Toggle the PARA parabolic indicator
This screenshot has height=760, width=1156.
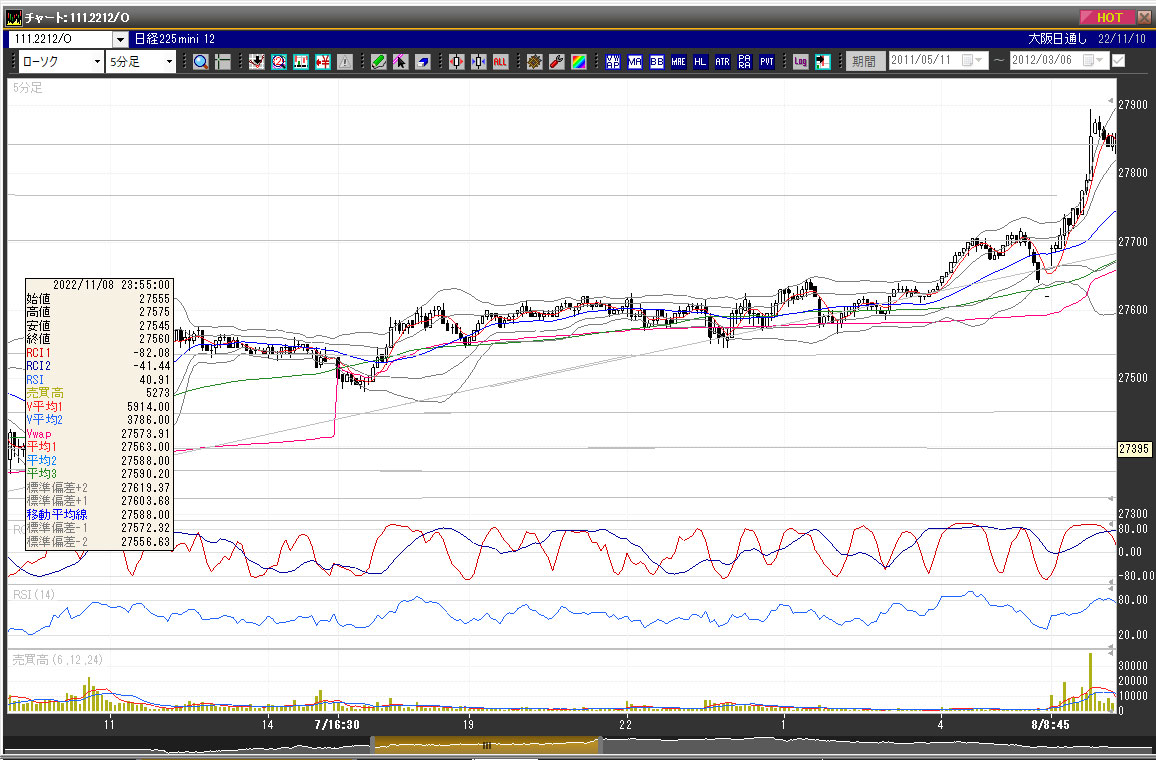pyautogui.click(x=745, y=62)
